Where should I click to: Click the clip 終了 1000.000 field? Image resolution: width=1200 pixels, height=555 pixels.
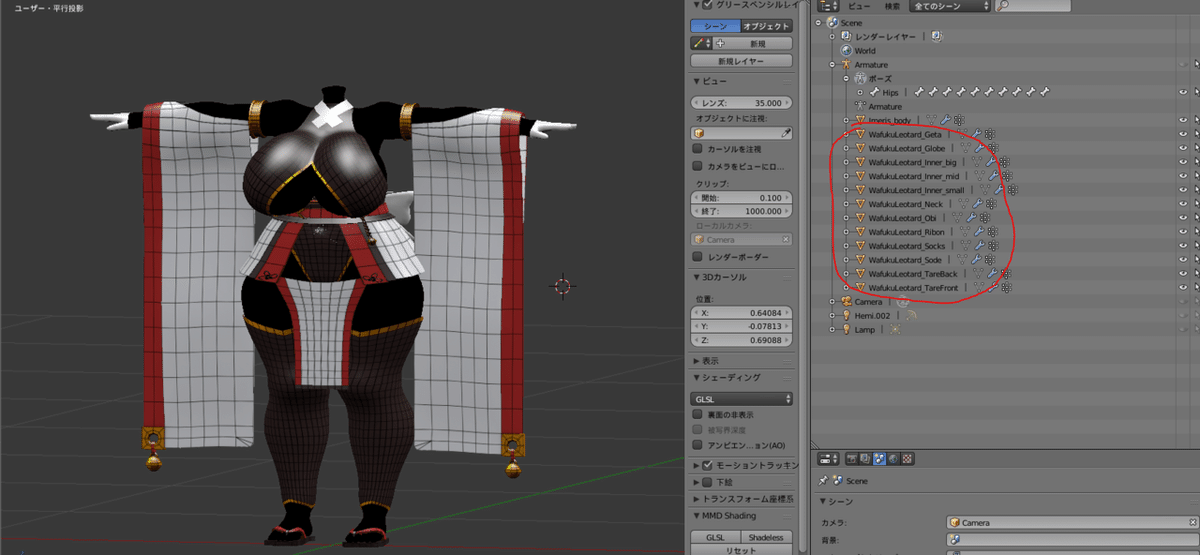click(x=742, y=211)
